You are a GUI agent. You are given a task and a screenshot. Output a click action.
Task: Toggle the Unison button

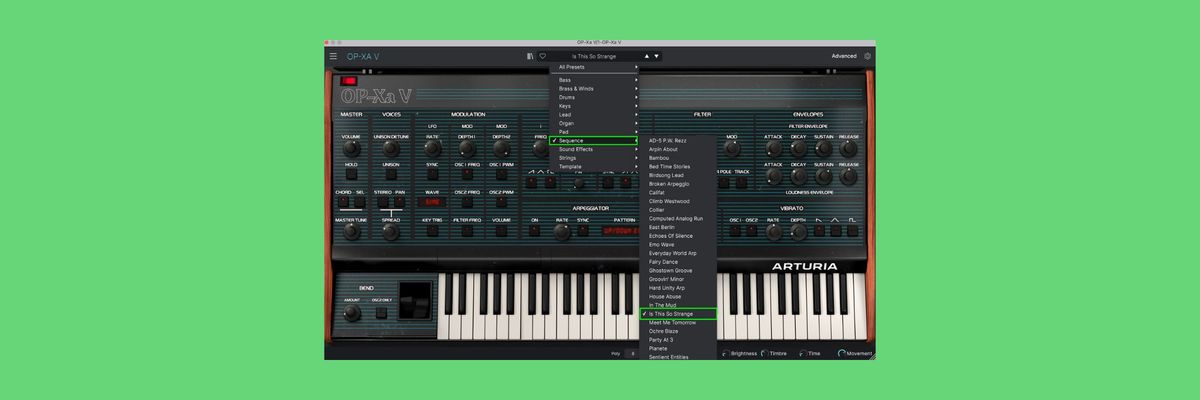point(391,174)
